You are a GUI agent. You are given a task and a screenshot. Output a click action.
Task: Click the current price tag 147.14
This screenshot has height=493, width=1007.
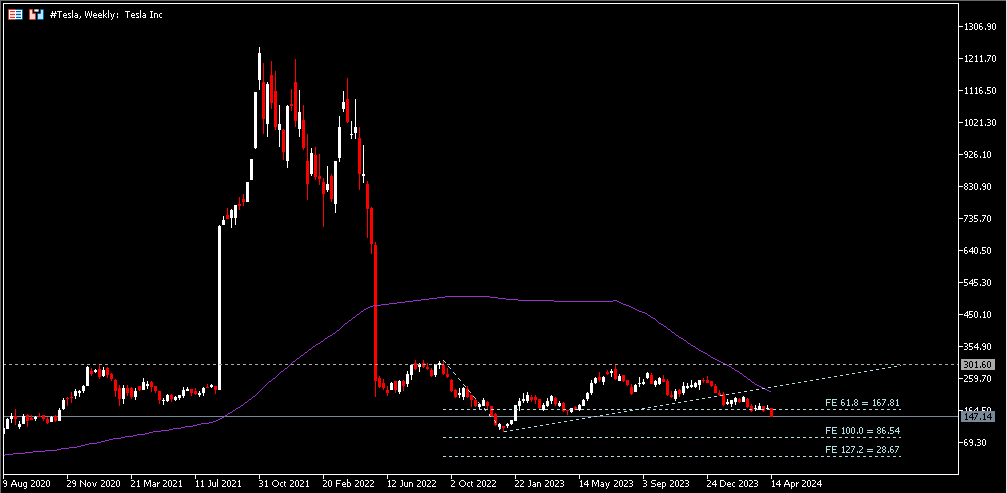click(976, 416)
